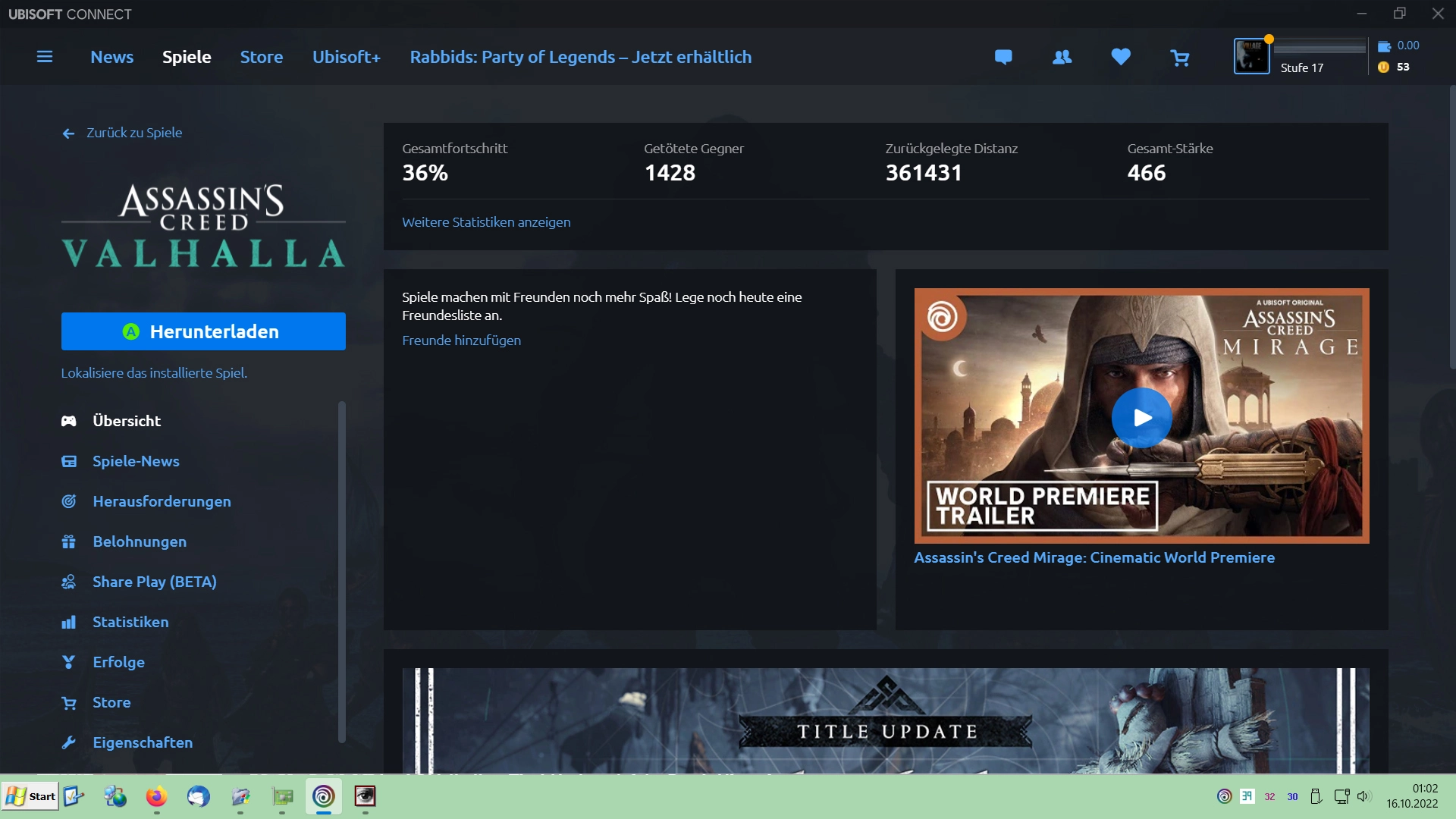
Task: Click the back arrow to Spiele
Action: tap(68, 133)
